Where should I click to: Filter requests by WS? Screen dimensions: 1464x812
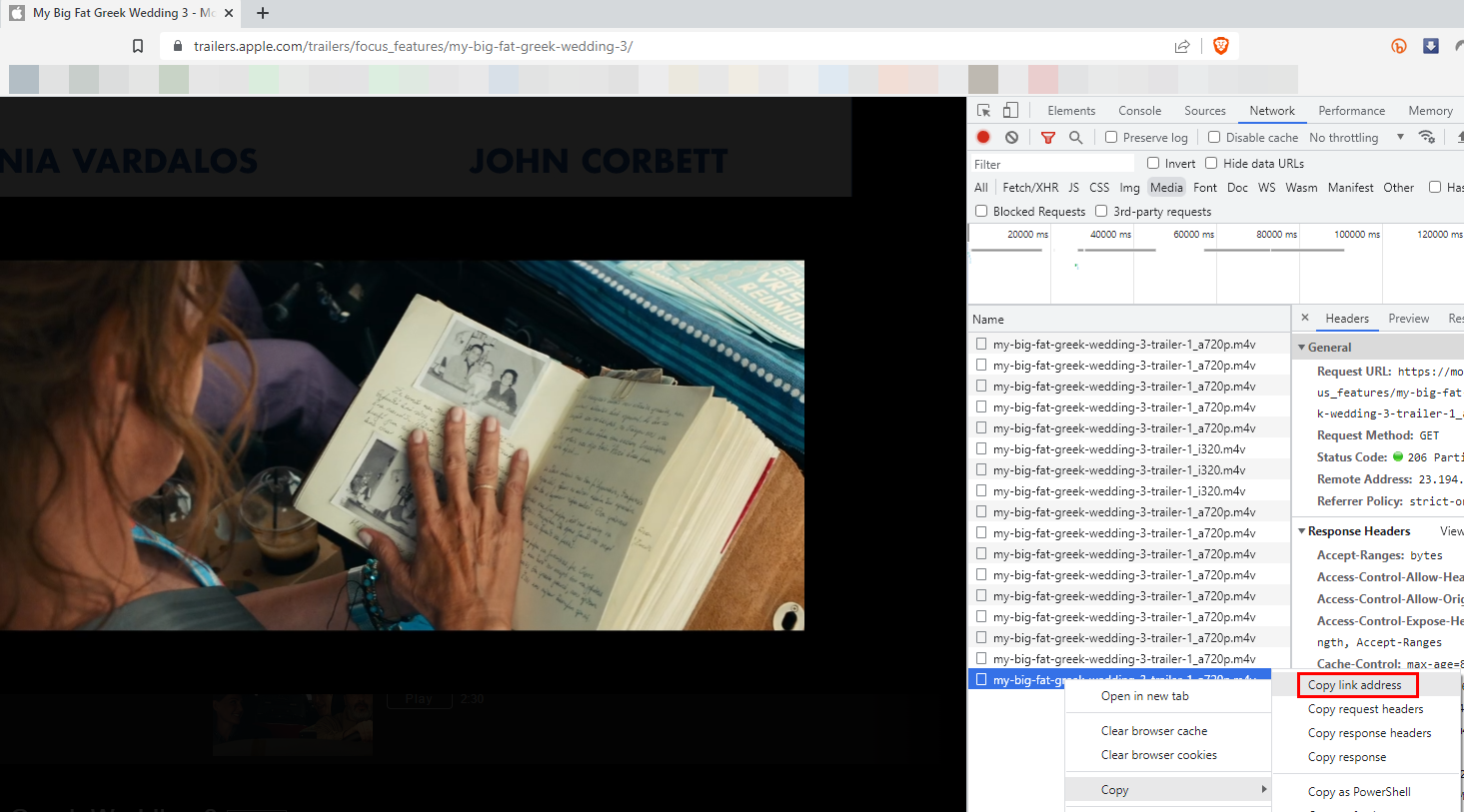click(x=1267, y=188)
